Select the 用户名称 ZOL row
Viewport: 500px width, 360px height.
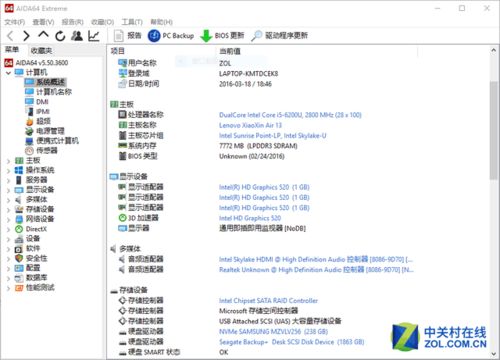(x=174, y=63)
